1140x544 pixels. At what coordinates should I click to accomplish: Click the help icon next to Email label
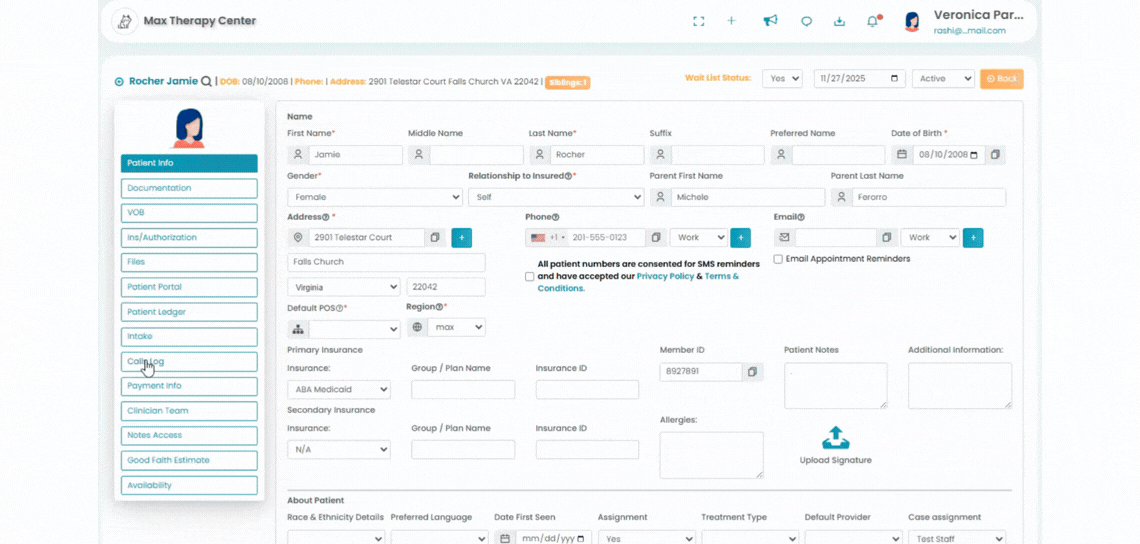[801, 217]
